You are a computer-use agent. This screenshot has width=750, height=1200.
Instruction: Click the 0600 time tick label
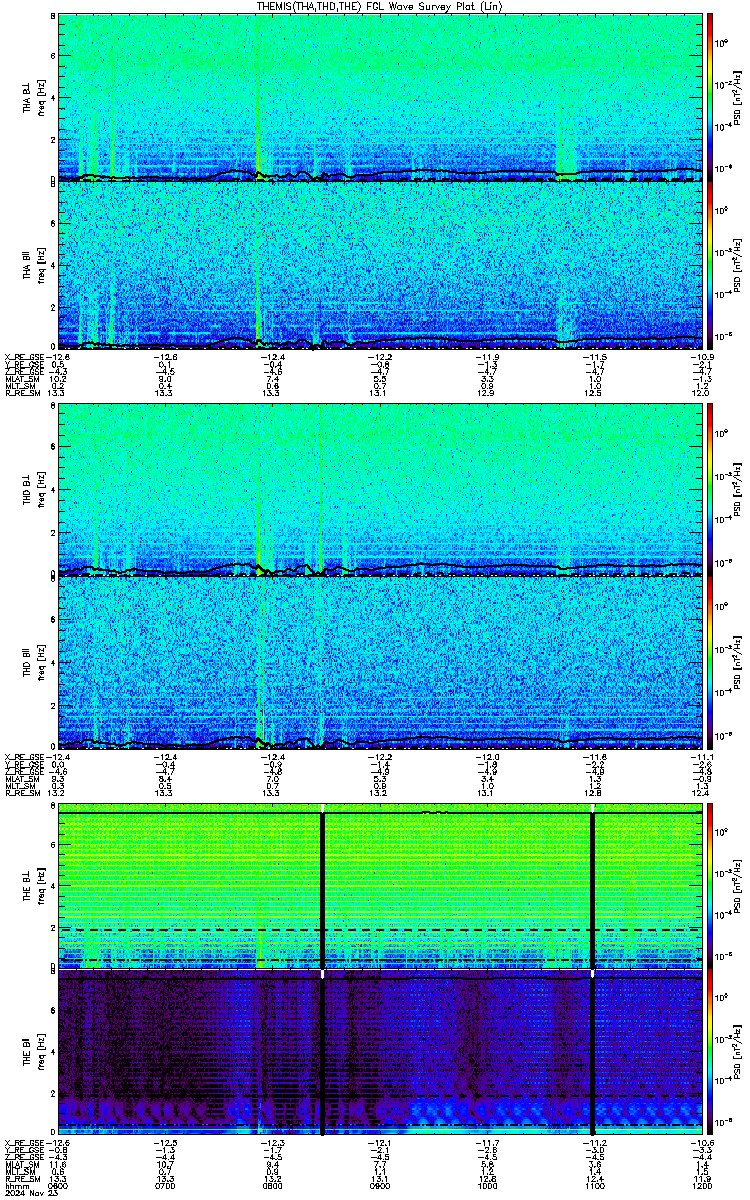[x=58, y=1184]
